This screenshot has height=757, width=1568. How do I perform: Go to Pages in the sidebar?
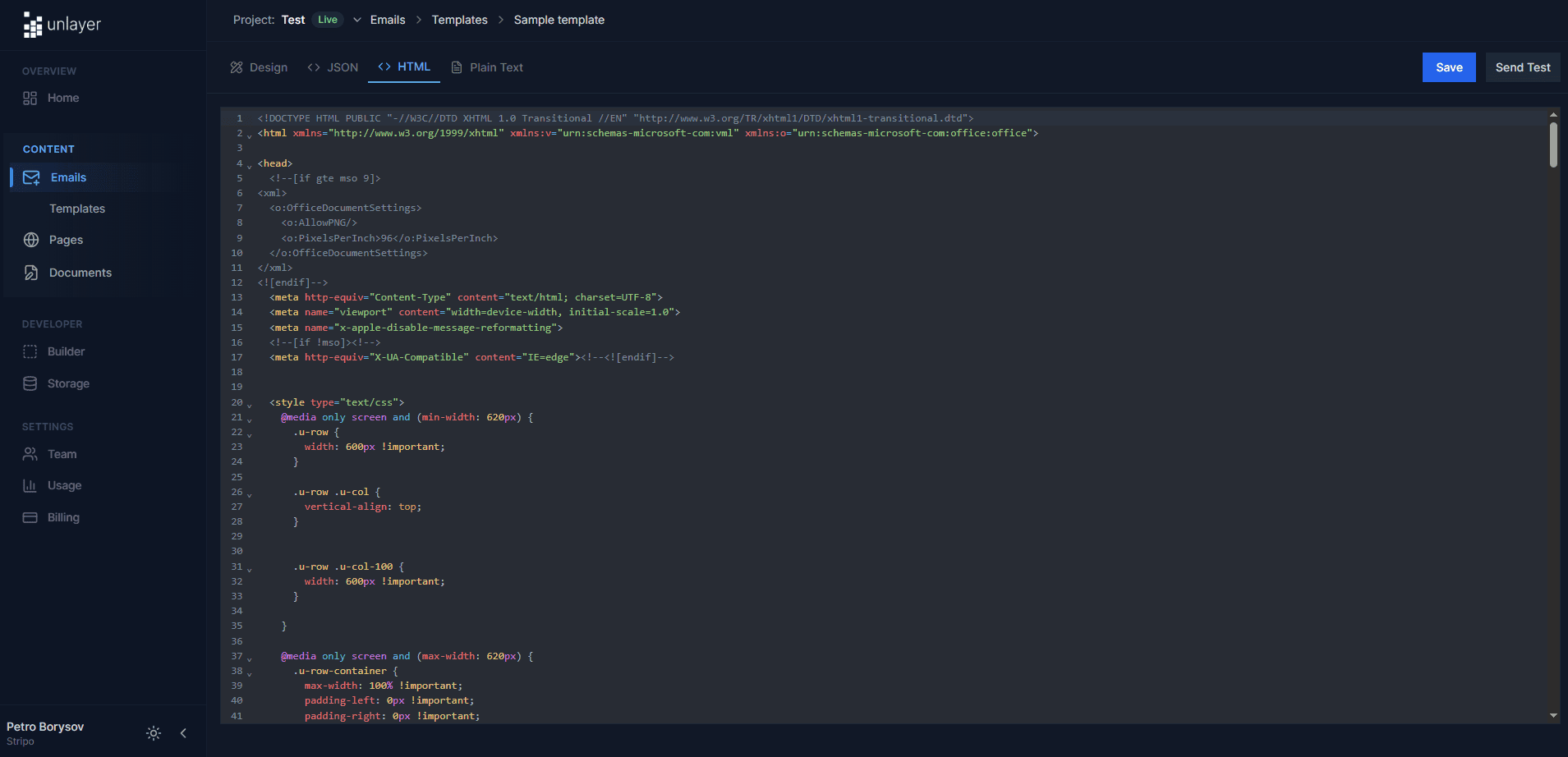(x=66, y=240)
